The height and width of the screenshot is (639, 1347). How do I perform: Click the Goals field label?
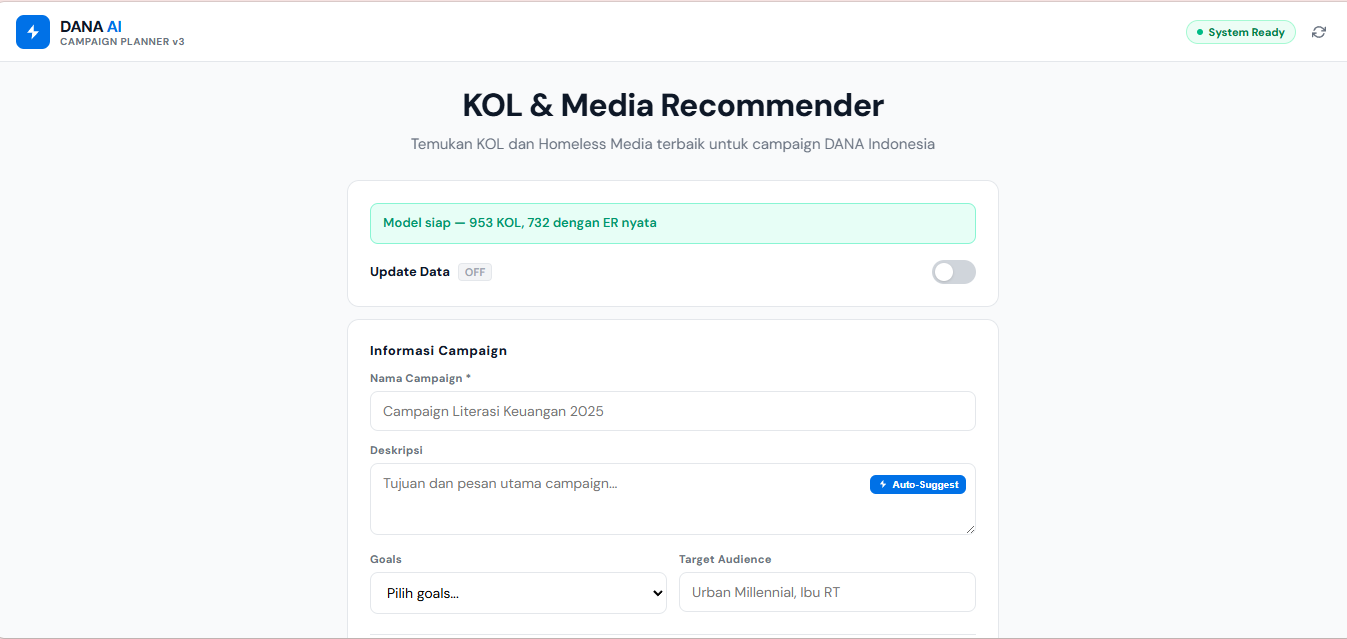pyautogui.click(x=386, y=559)
